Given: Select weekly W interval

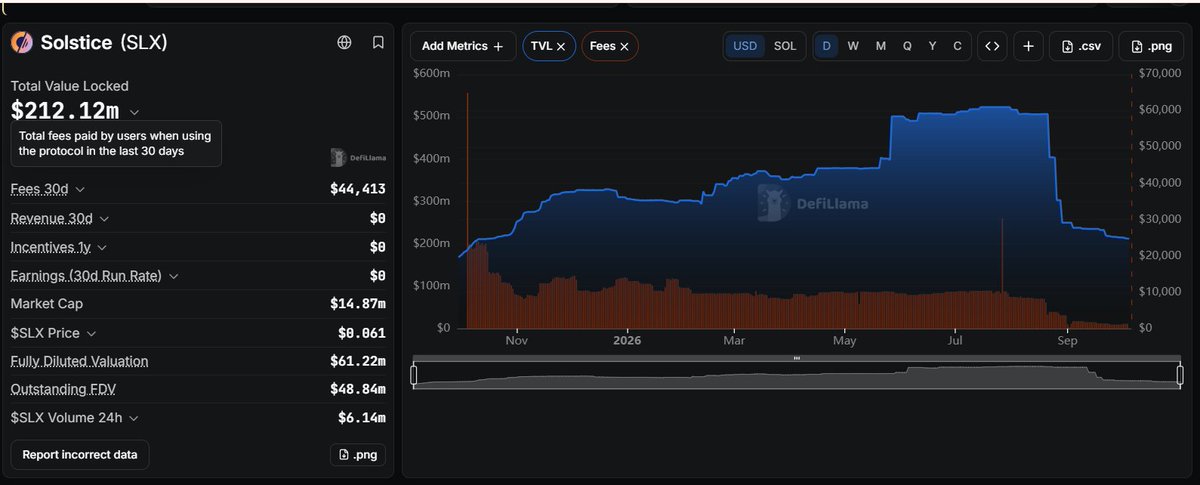Looking at the screenshot, I should [853, 46].
